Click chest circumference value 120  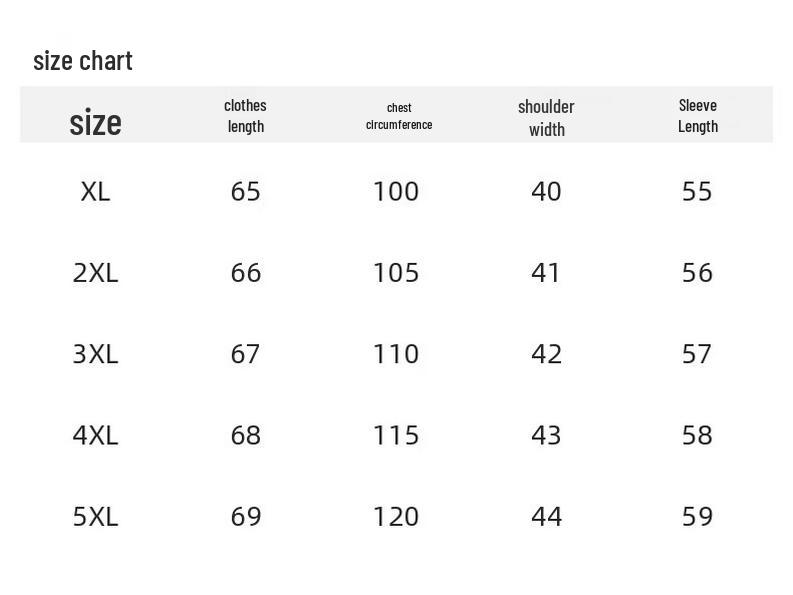tap(396, 516)
